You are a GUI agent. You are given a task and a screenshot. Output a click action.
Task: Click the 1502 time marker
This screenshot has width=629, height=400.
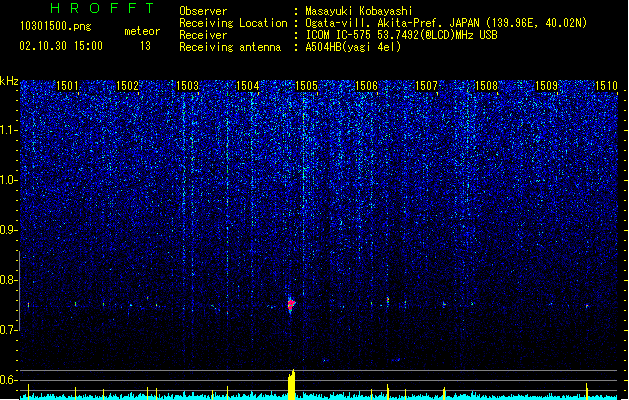point(127,86)
